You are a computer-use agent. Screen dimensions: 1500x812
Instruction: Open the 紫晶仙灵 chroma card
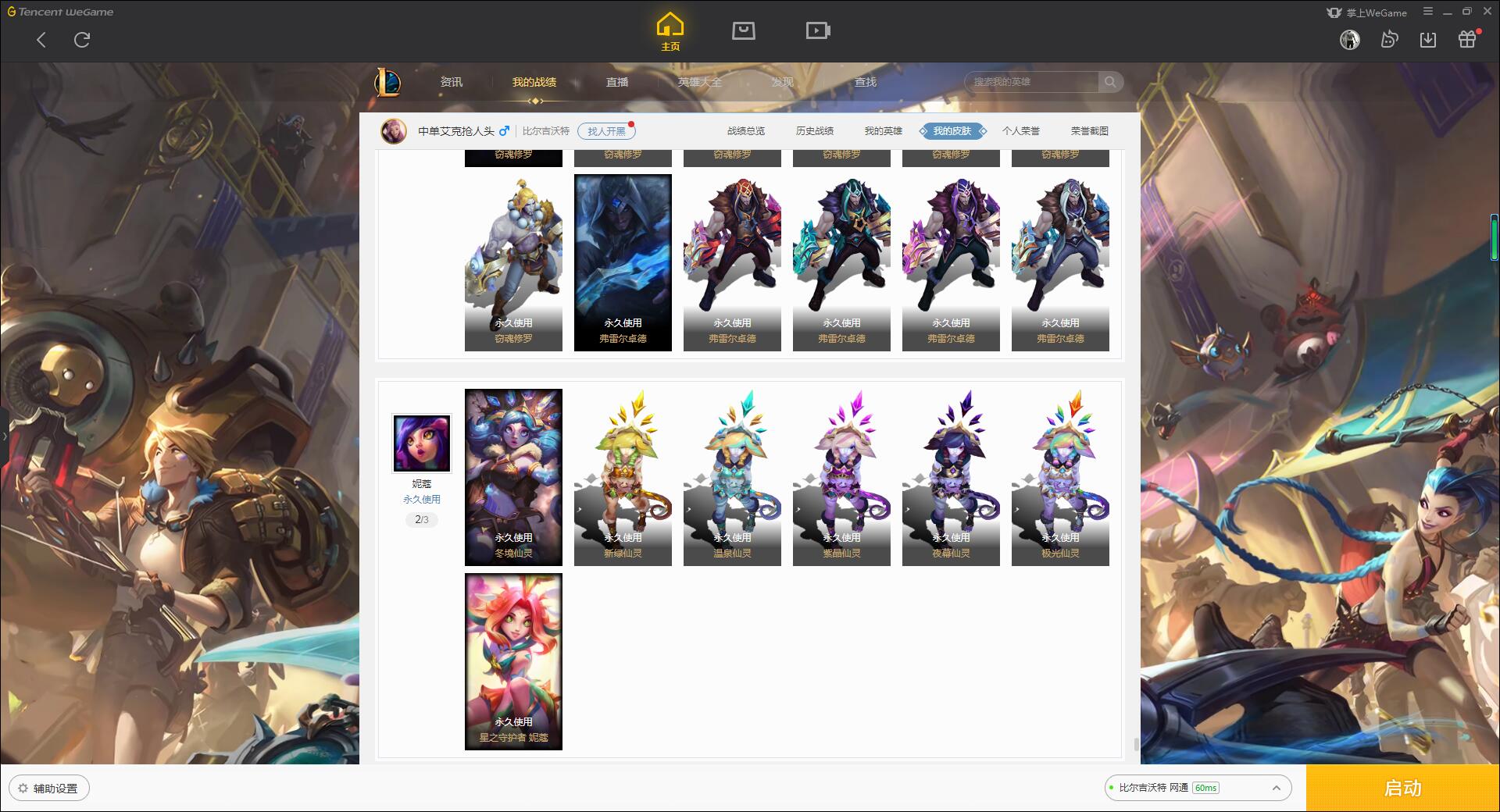tap(841, 477)
